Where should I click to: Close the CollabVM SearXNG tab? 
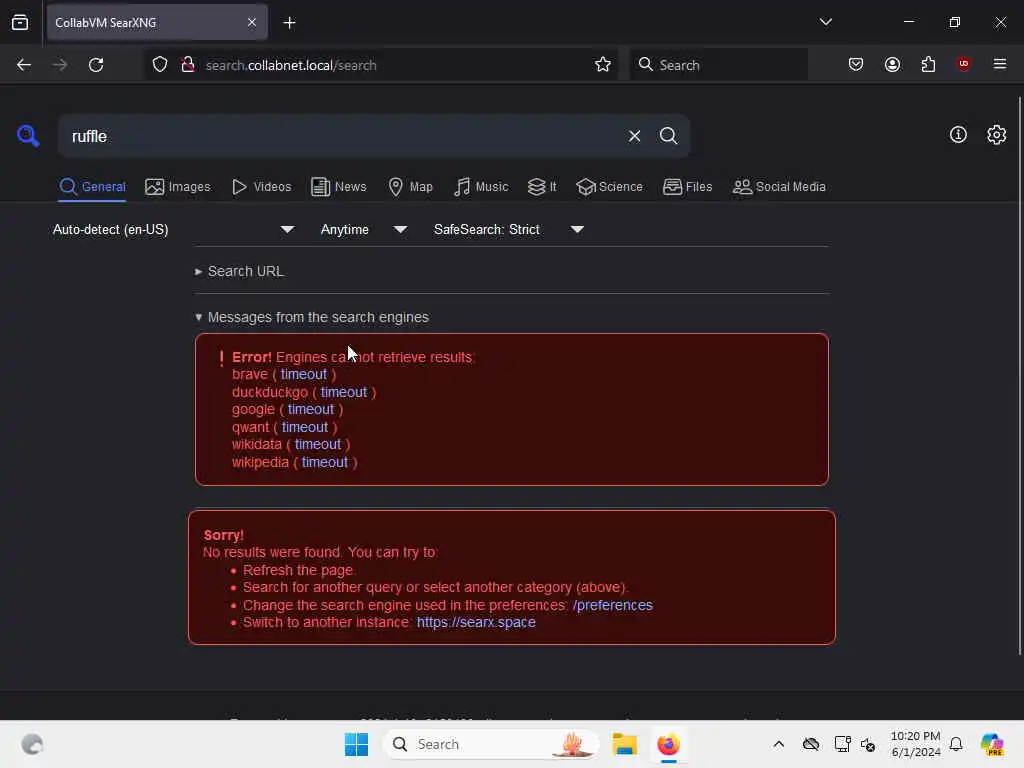[252, 23]
